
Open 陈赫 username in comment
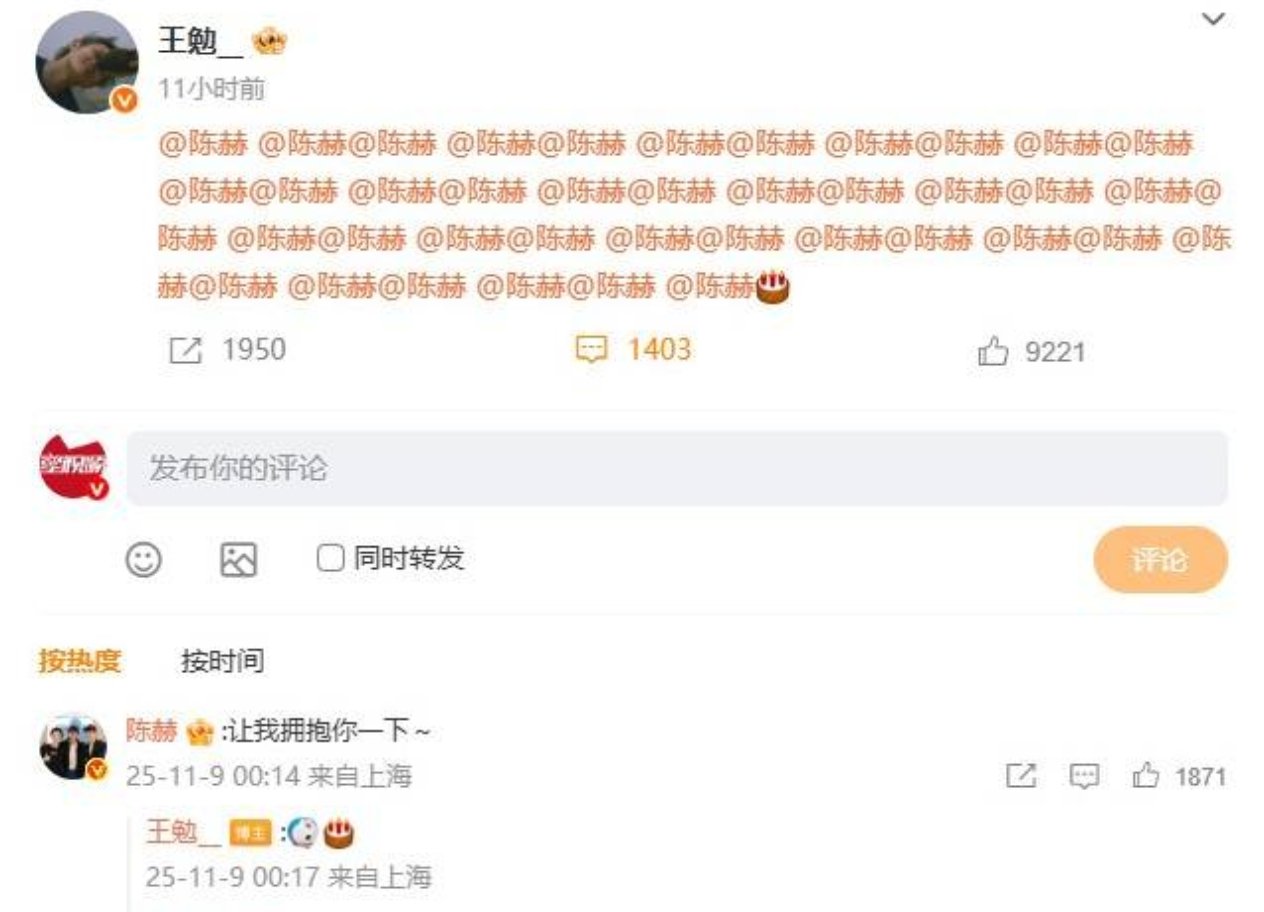tap(151, 731)
